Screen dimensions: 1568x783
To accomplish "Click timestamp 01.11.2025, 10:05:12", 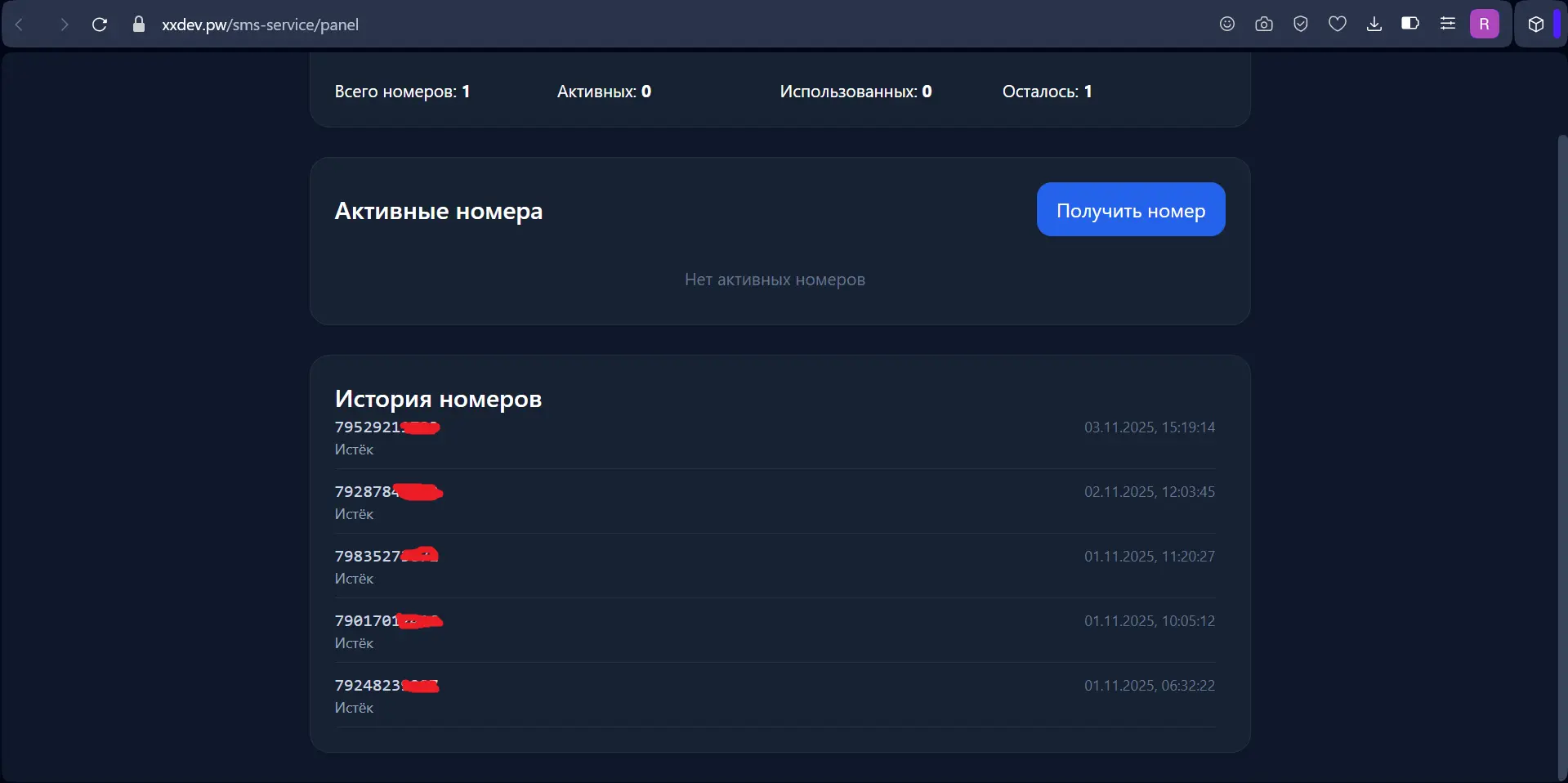I will pyautogui.click(x=1150, y=621).
